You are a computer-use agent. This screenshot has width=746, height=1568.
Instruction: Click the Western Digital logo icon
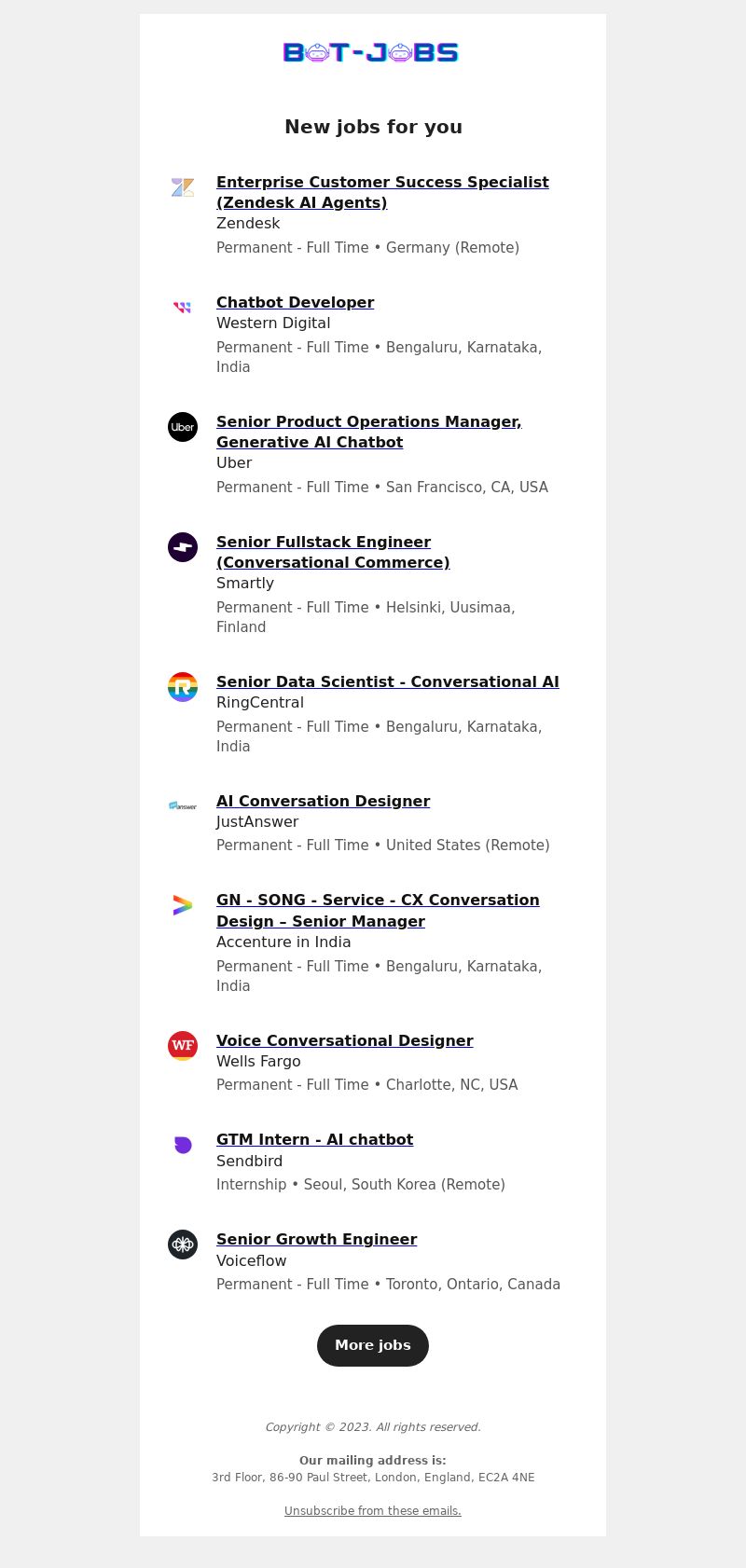pyautogui.click(x=183, y=307)
